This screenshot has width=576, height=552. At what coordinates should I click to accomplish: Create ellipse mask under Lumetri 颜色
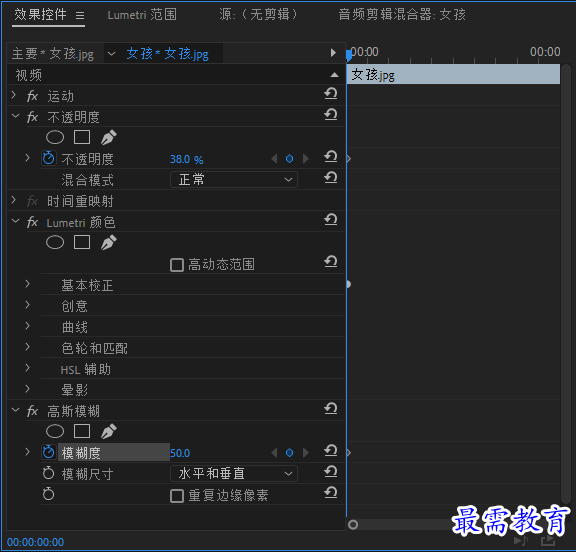pos(55,242)
